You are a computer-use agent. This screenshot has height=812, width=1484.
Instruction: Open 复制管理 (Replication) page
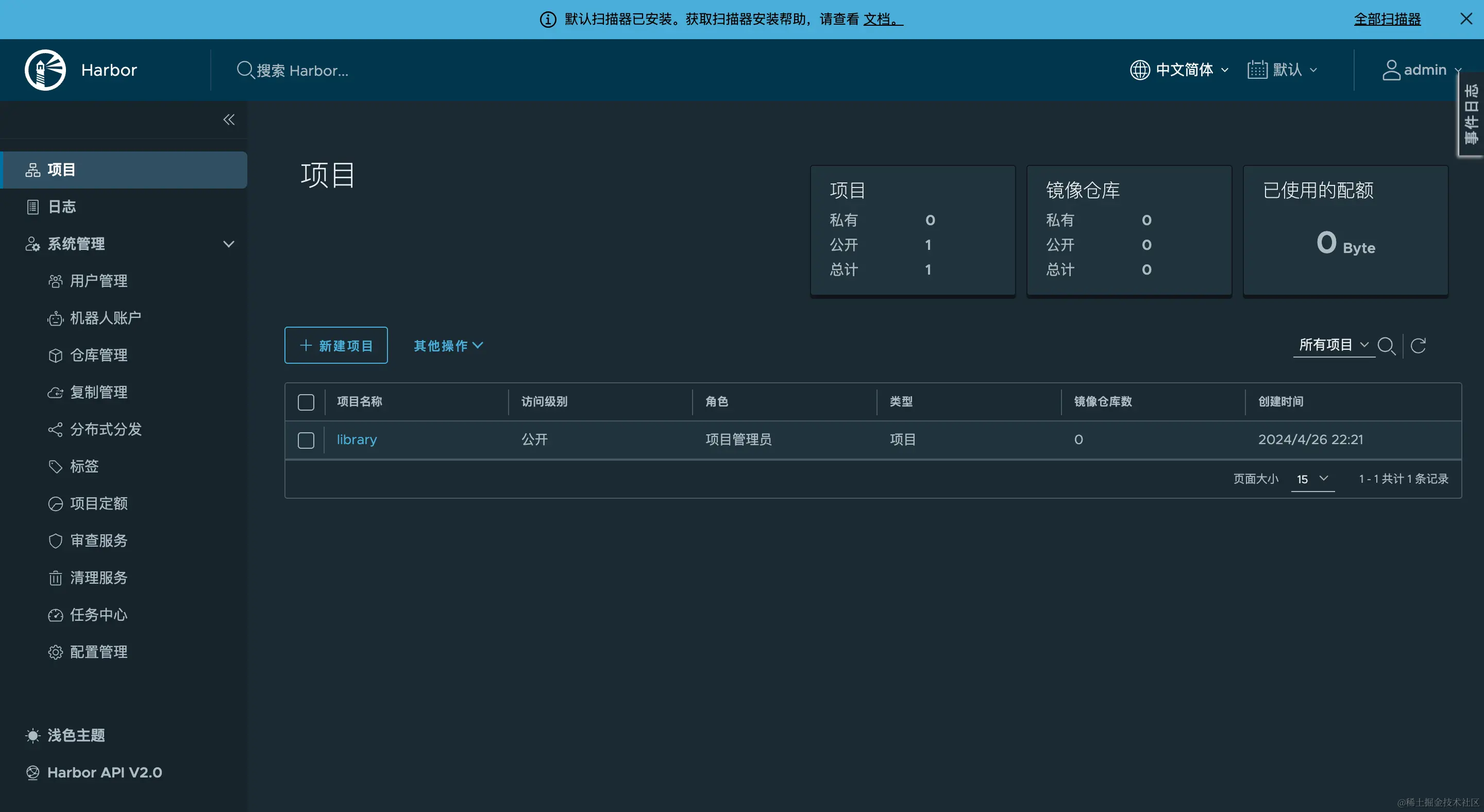(98, 392)
